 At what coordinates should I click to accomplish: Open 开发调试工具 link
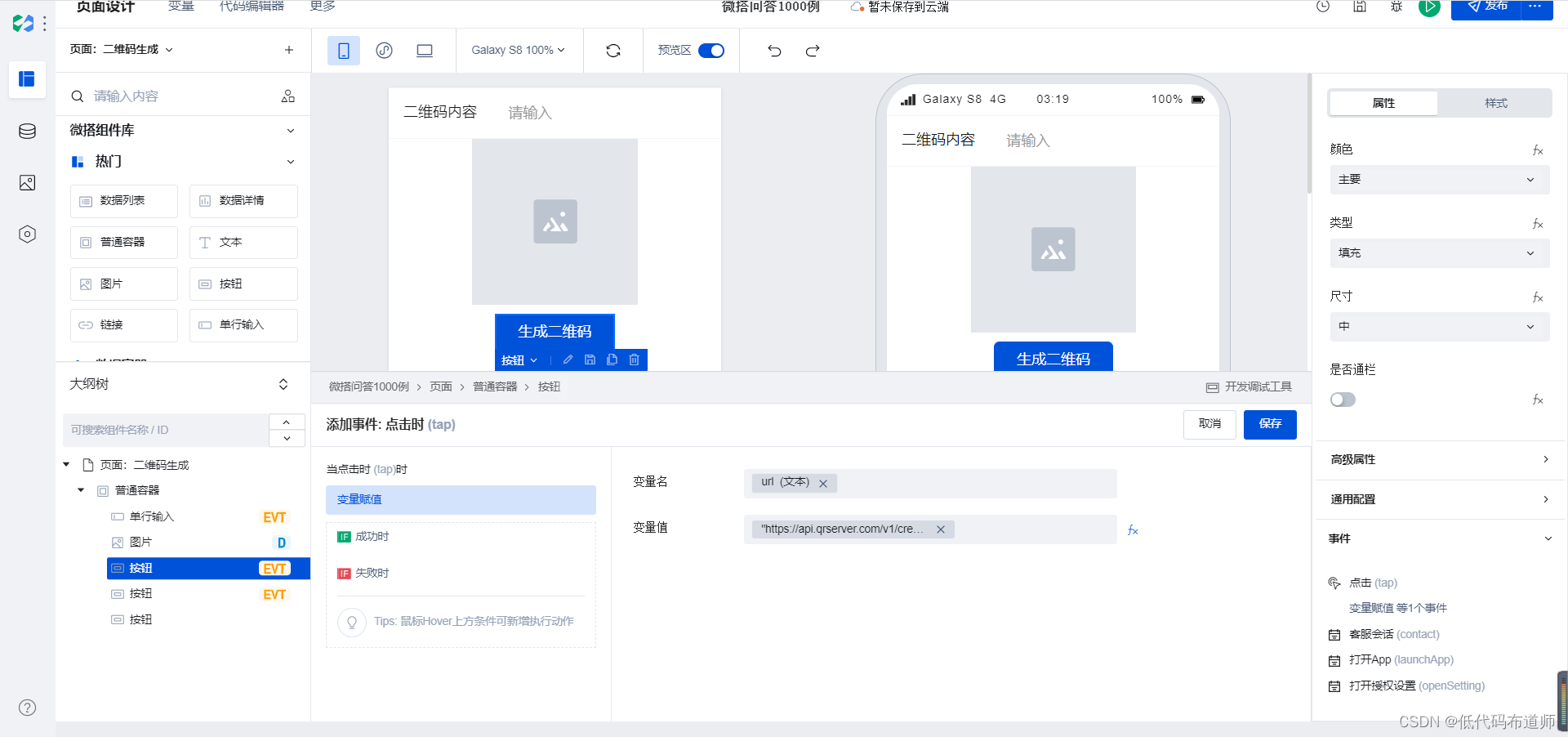[1249, 387]
